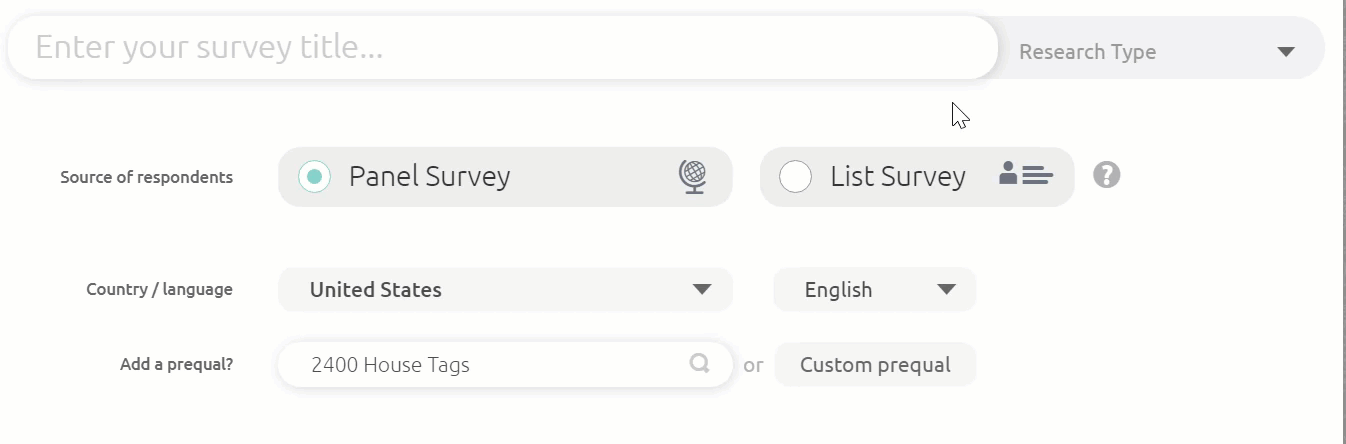
Task: Click the globe icon in Panel Survey
Action: 692,177
